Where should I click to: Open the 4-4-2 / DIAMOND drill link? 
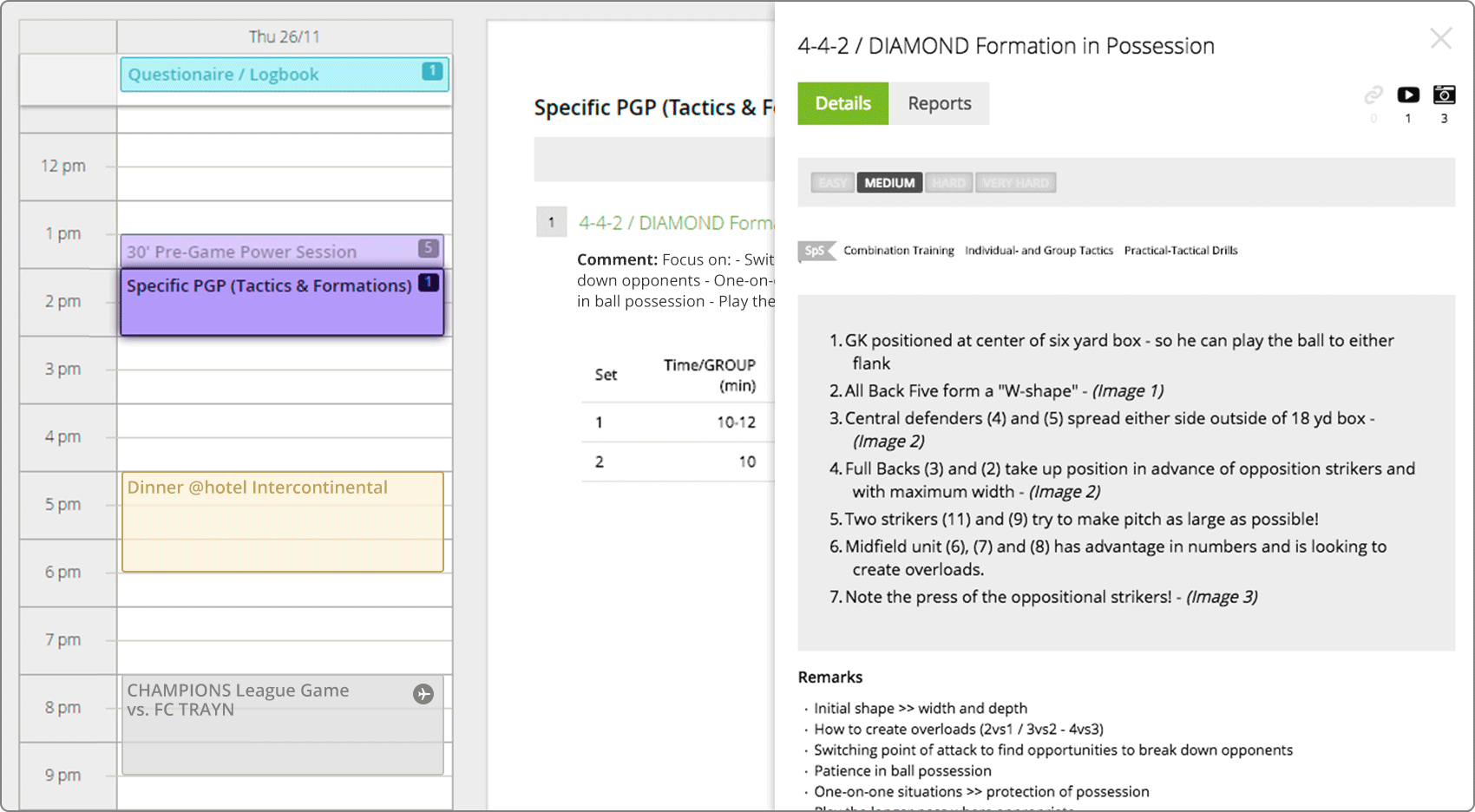675,223
